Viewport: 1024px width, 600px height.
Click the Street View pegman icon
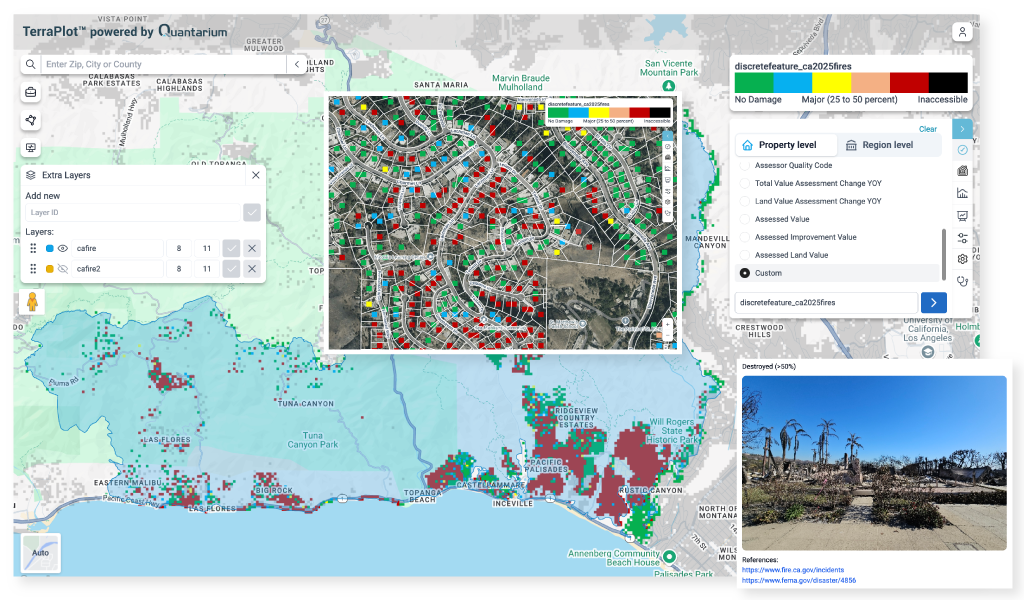(32, 302)
